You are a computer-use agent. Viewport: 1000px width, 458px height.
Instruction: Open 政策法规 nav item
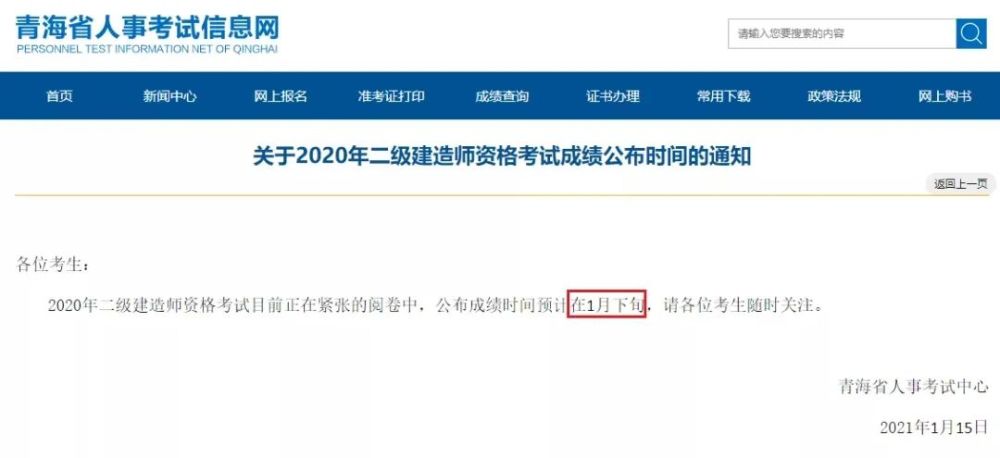click(834, 96)
